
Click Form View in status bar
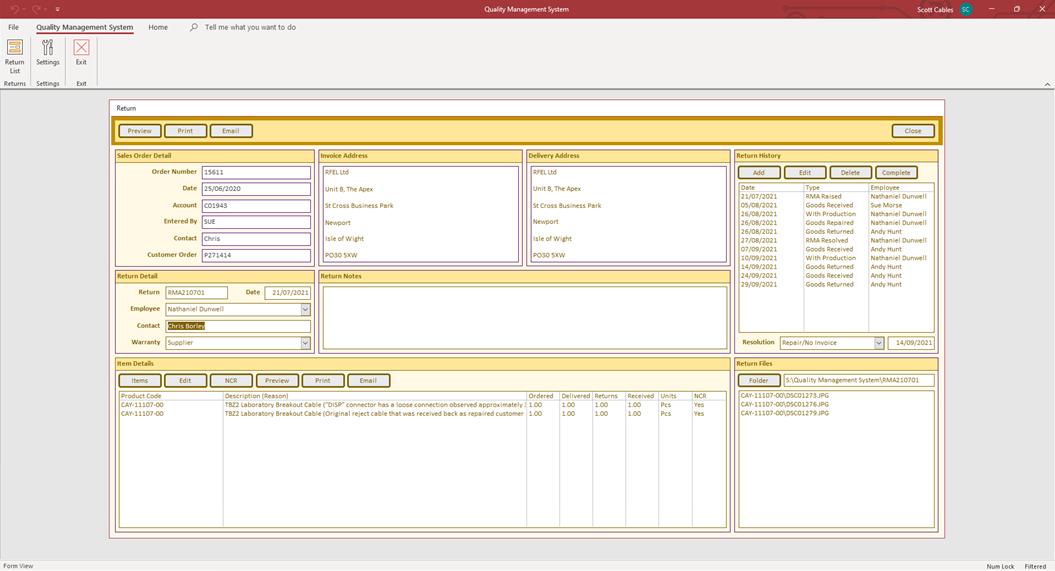[18, 566]
